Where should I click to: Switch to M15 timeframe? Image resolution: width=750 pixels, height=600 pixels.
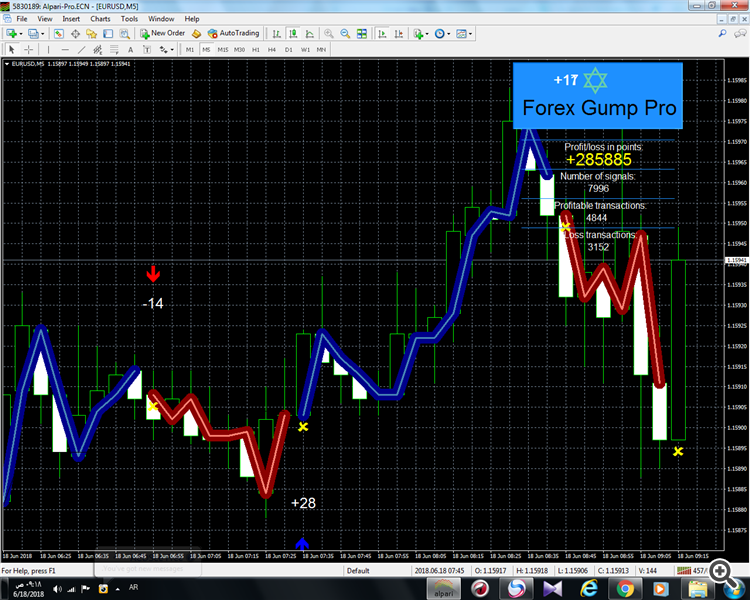tap(223, 49)
